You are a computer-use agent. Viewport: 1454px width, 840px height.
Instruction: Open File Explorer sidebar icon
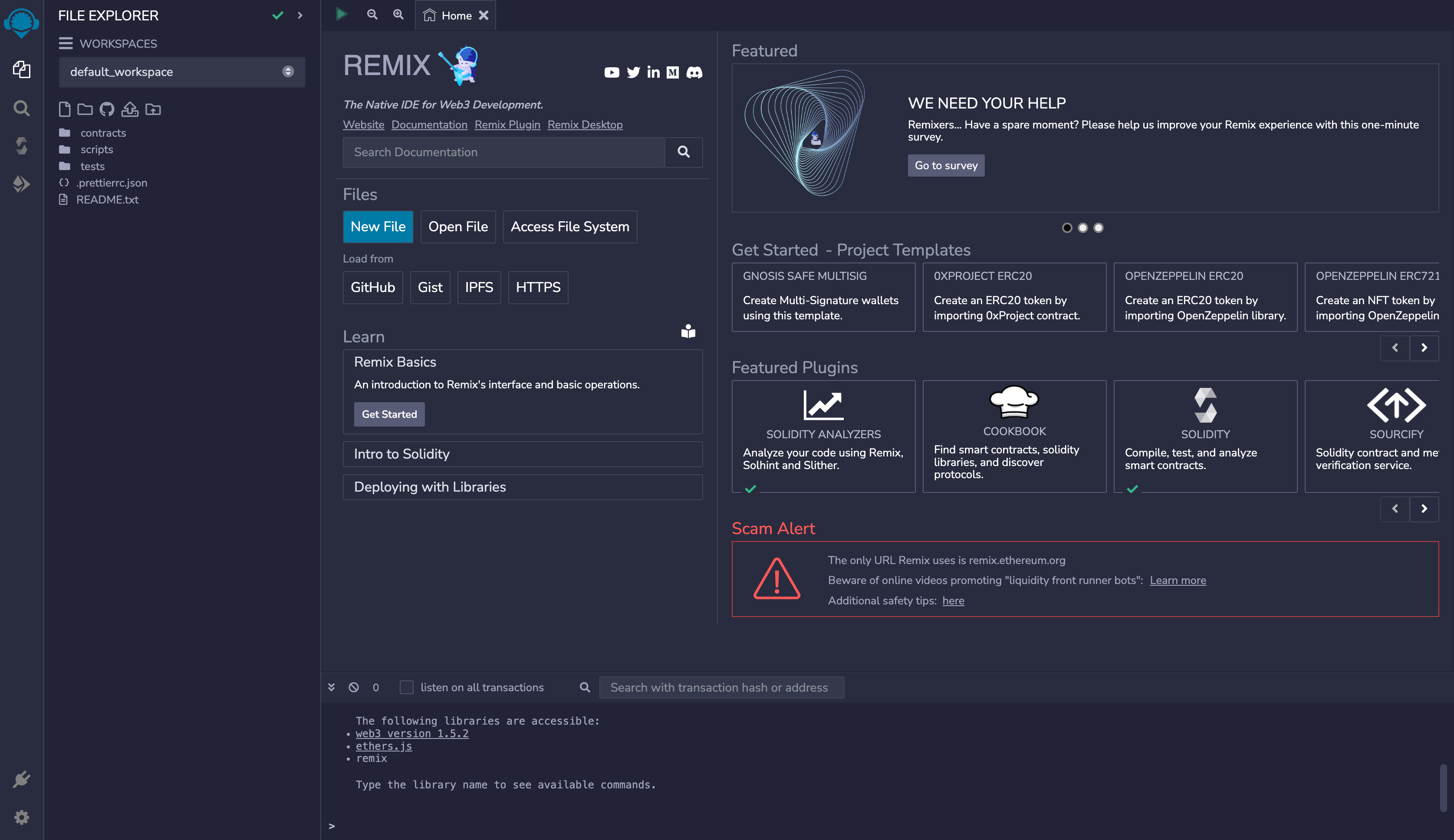pyautogui.click(x=21, y=70)
